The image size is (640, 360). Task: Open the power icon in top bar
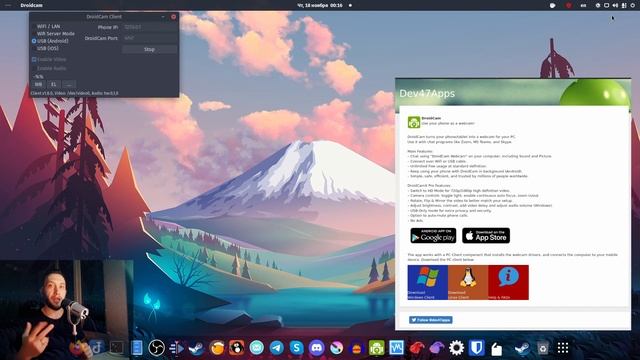click(633, 5)
